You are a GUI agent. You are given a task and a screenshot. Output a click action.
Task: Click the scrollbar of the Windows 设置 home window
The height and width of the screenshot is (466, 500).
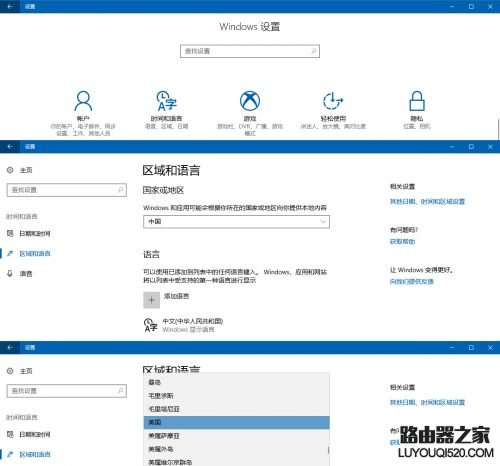(498, 129)
